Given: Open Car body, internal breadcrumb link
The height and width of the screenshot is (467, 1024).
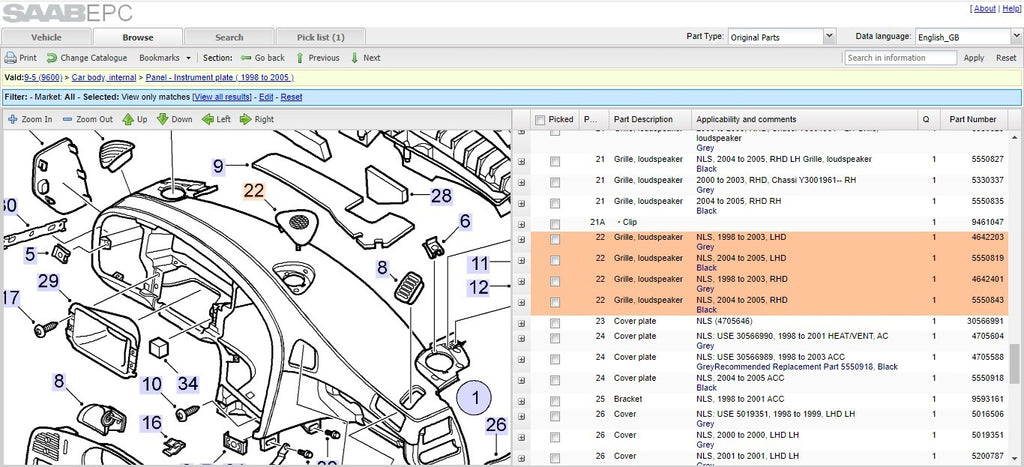Looking at the screenshot, I should 104,78.
